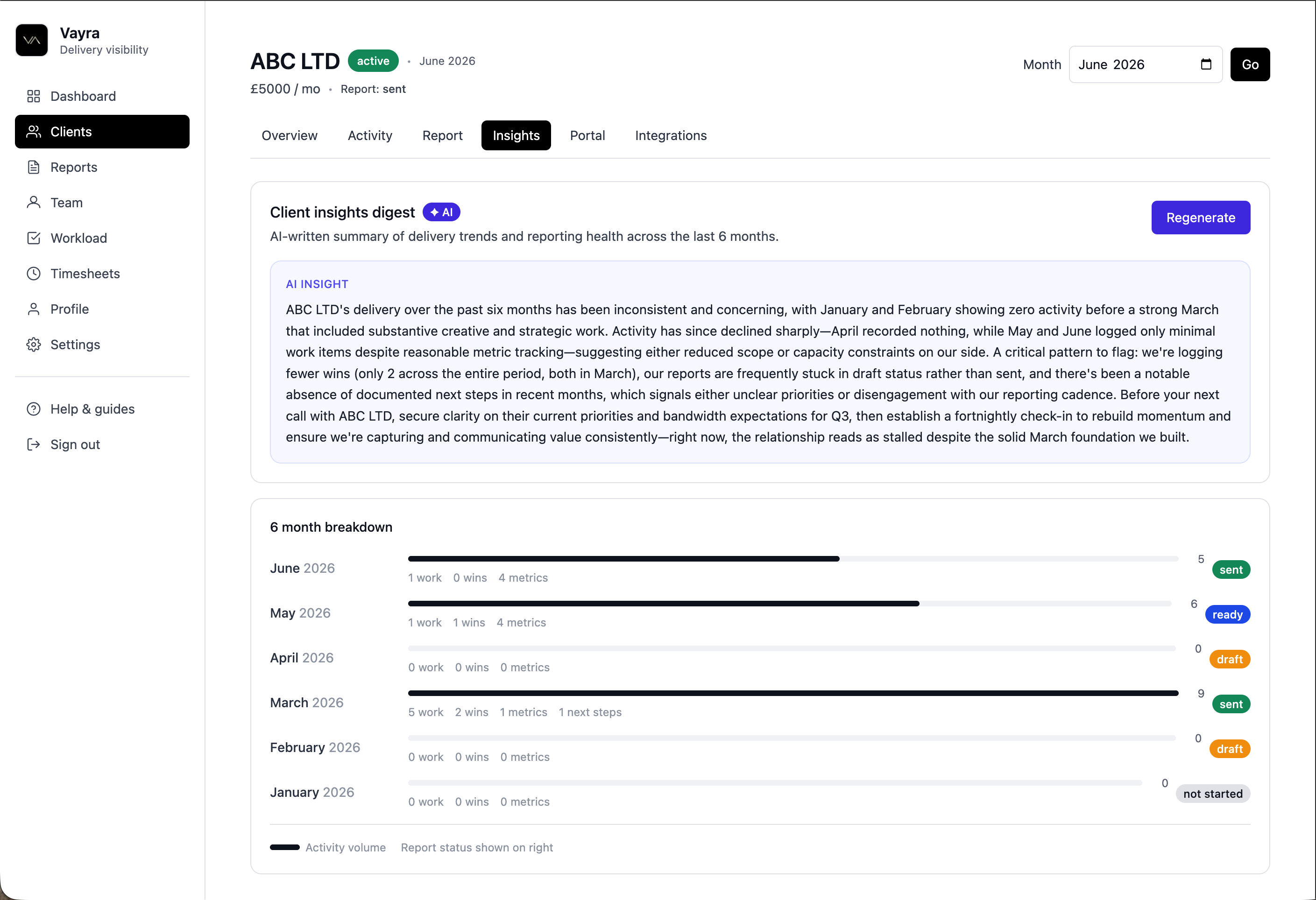This screenshot has width=1316, height=900.
Task: Click the April 2026 row label
Action: click(x=302, y=658)
